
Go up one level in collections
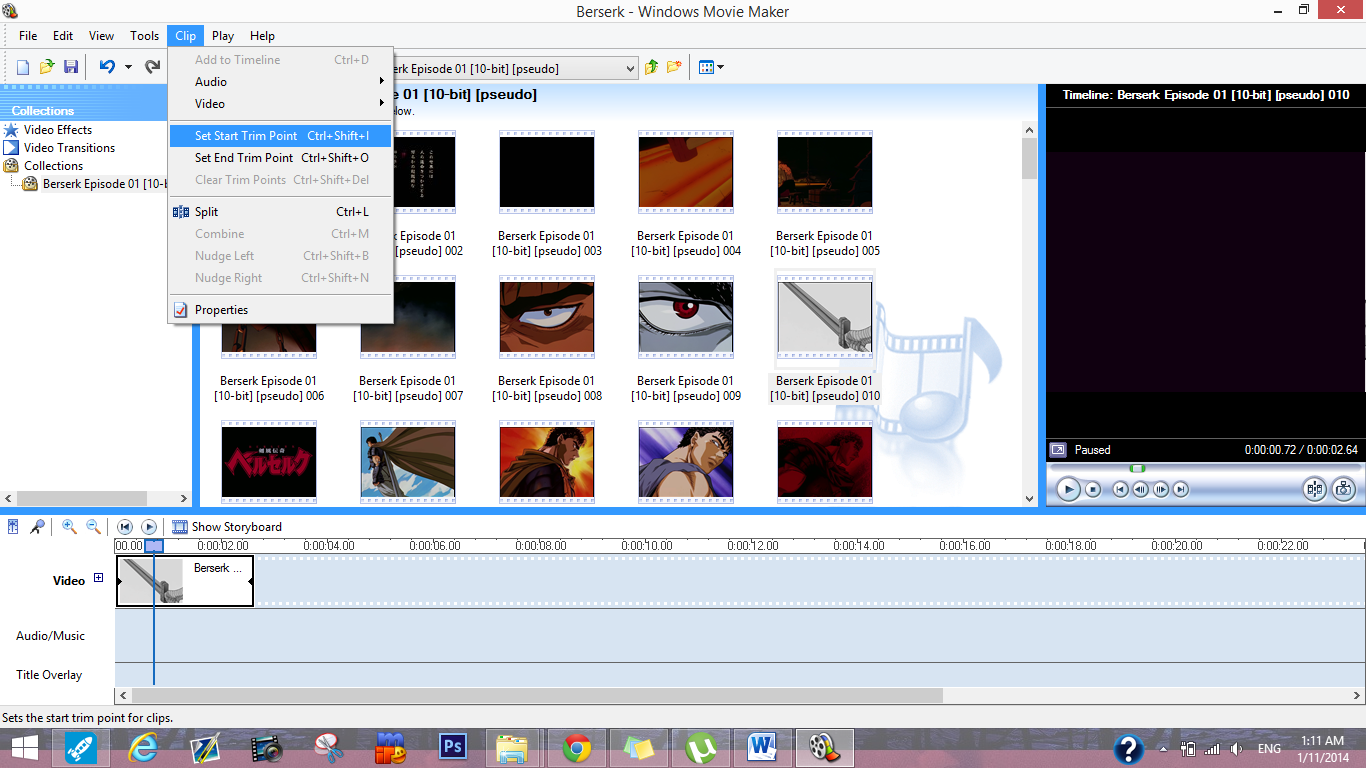pos(652,67)
